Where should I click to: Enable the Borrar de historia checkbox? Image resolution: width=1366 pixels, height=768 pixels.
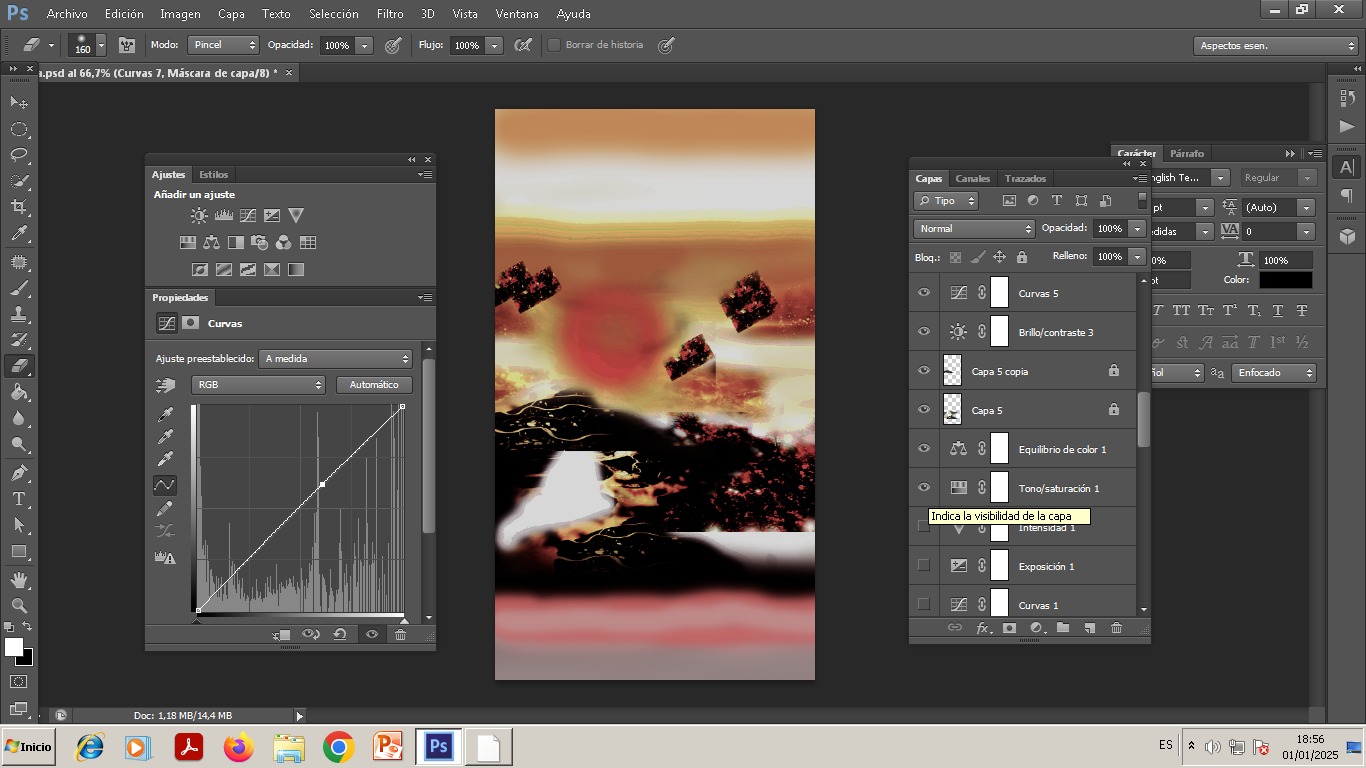tap(554, 45)
